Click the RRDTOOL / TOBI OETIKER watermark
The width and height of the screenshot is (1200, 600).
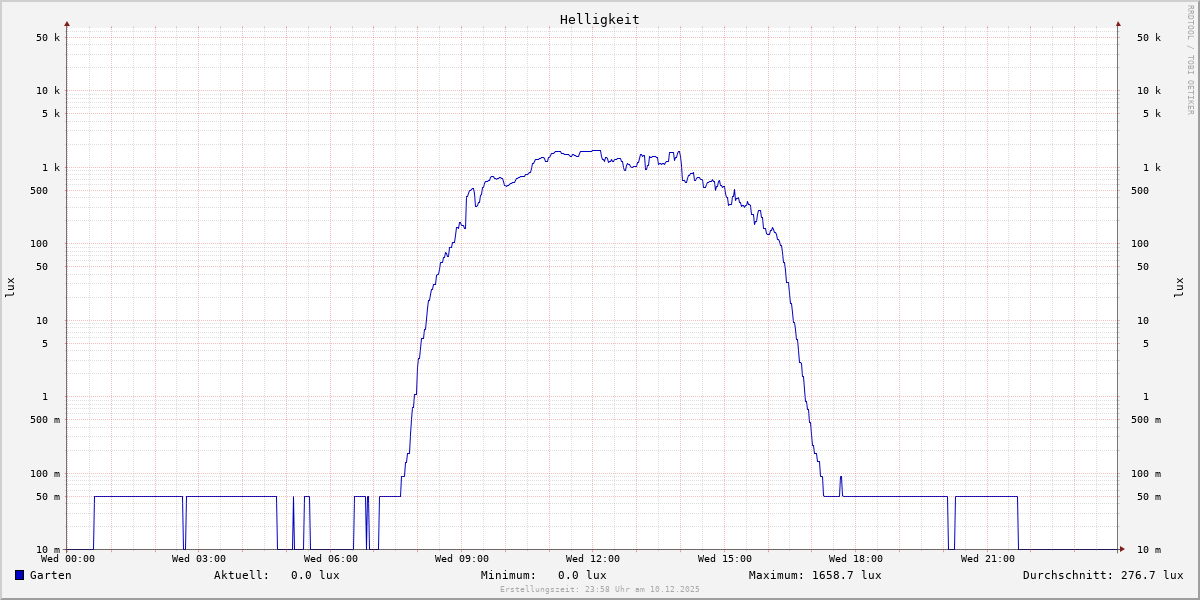[x=1190, y=60]
